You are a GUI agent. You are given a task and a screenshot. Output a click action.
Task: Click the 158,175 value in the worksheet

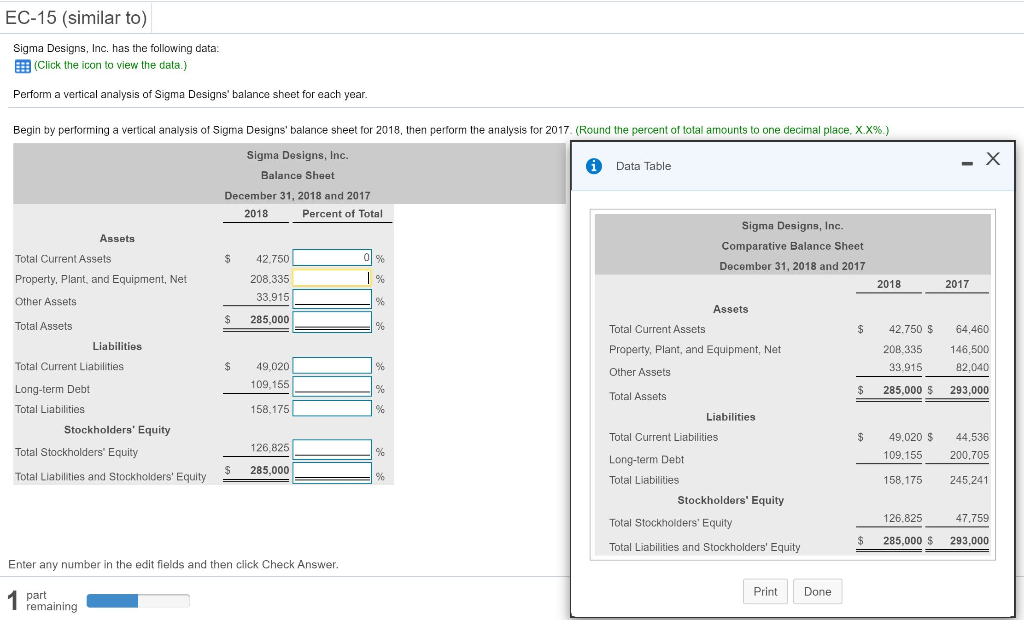click(x=270, y=410)
